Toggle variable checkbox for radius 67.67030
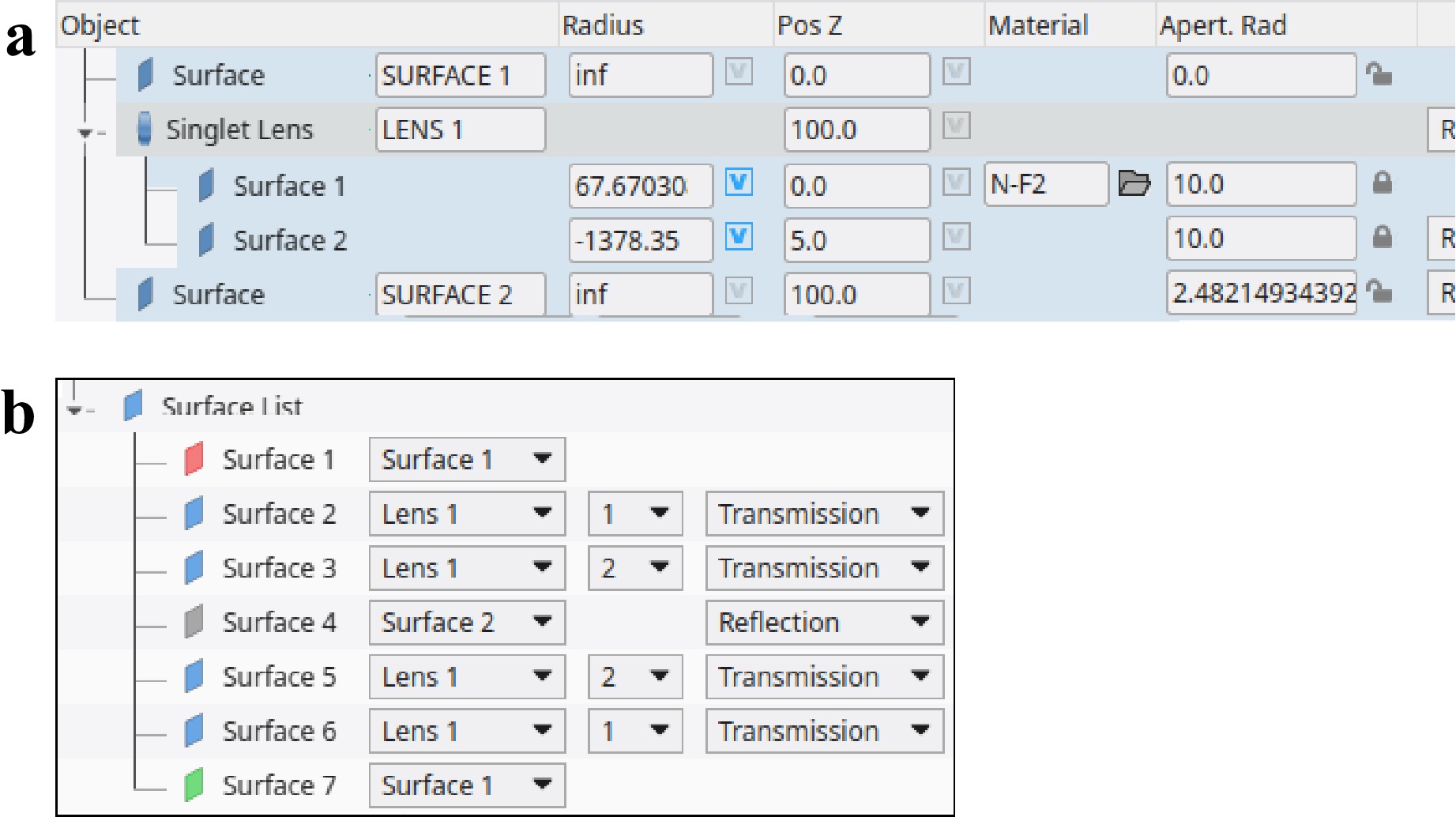 (739, 183)
